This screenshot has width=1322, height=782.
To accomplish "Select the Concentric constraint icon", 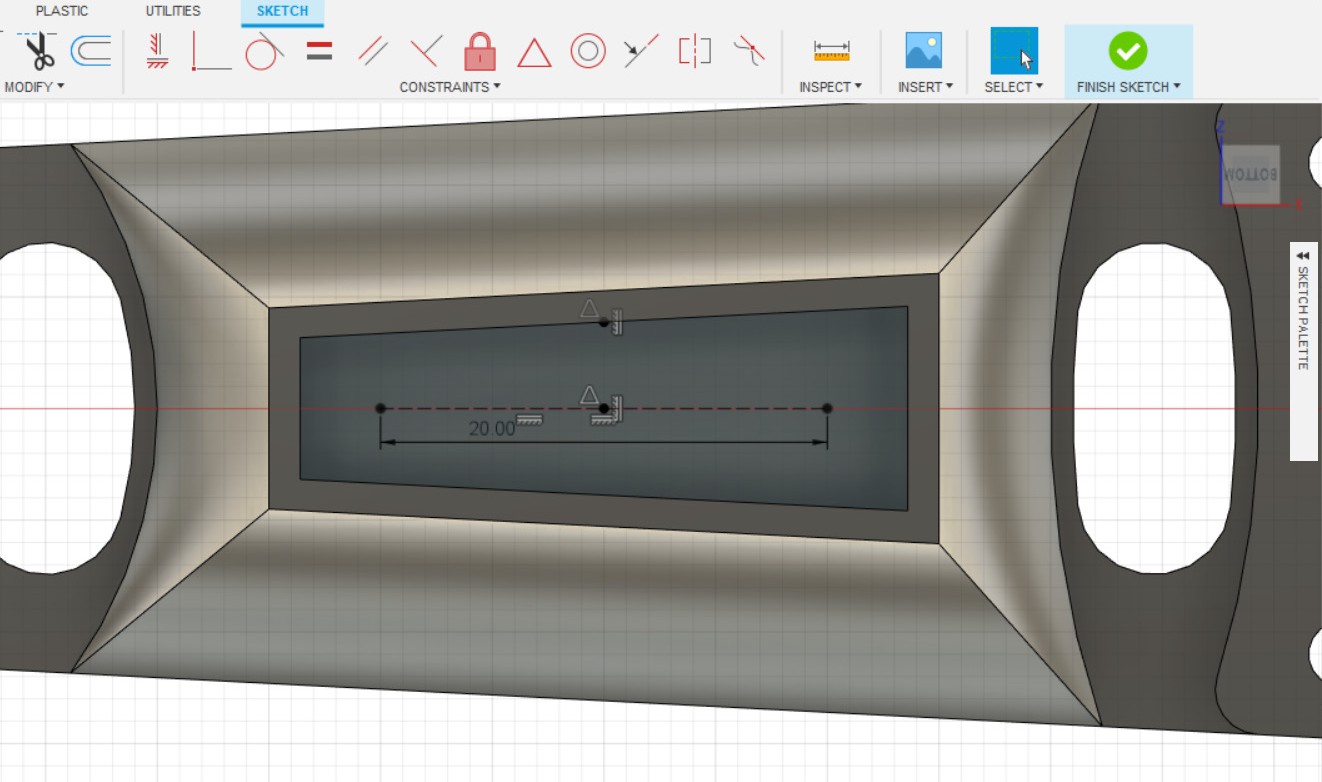I will pyautogui.click(x=588, y=51).
